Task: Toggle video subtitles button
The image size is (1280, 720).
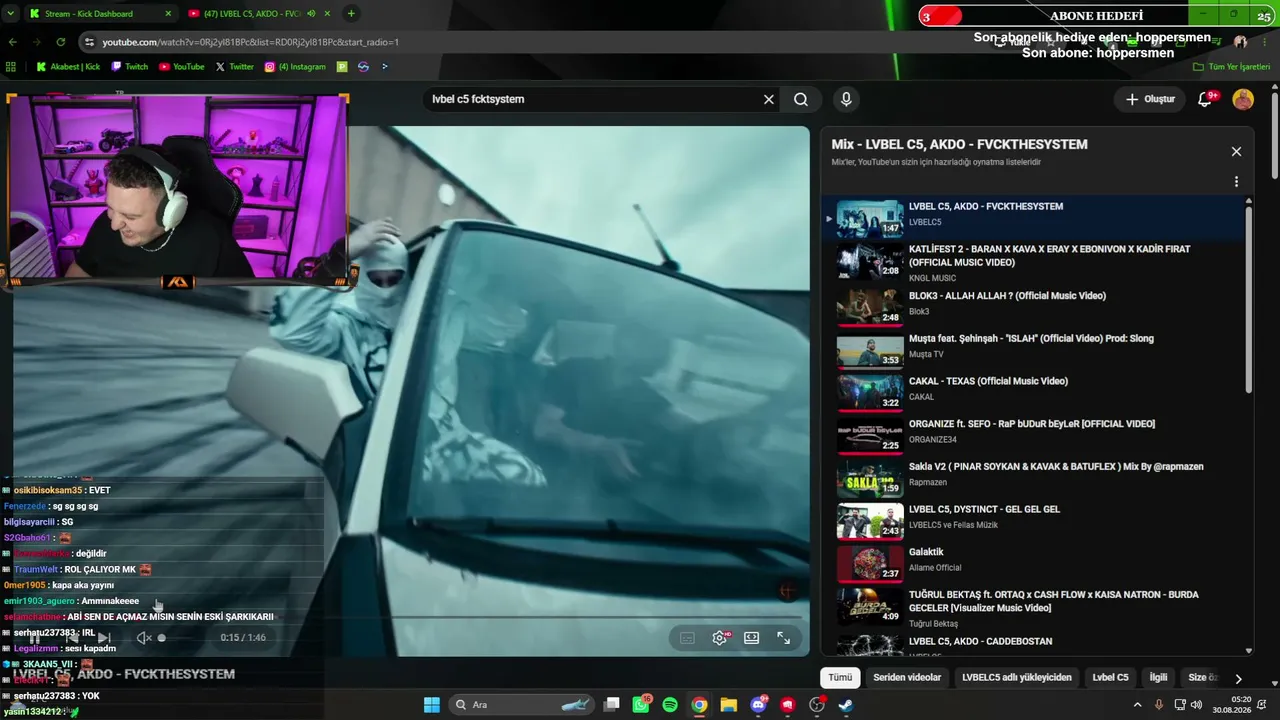Action: point(687,638)
